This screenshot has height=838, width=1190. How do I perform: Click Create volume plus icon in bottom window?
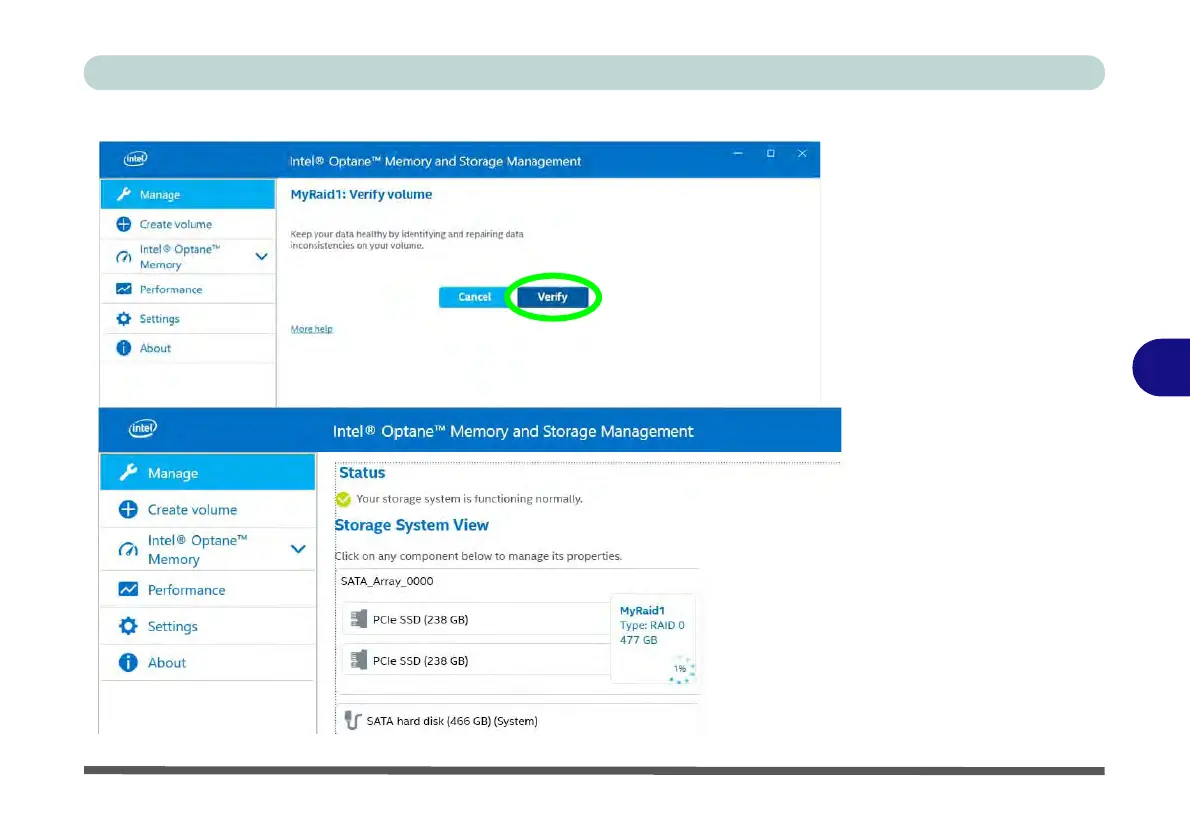tap(128, 509)
